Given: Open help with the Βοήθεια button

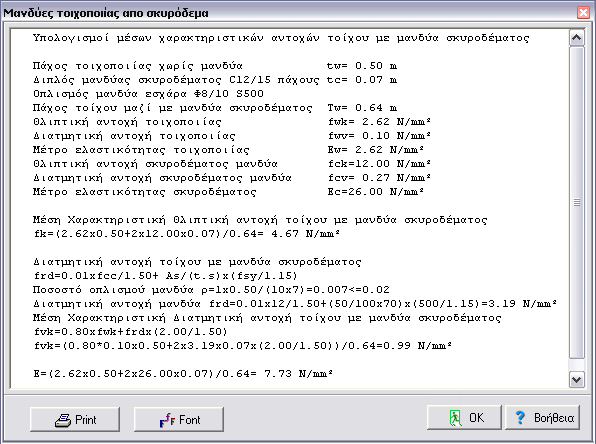Looking at the screenshot, I should (542, 417).
